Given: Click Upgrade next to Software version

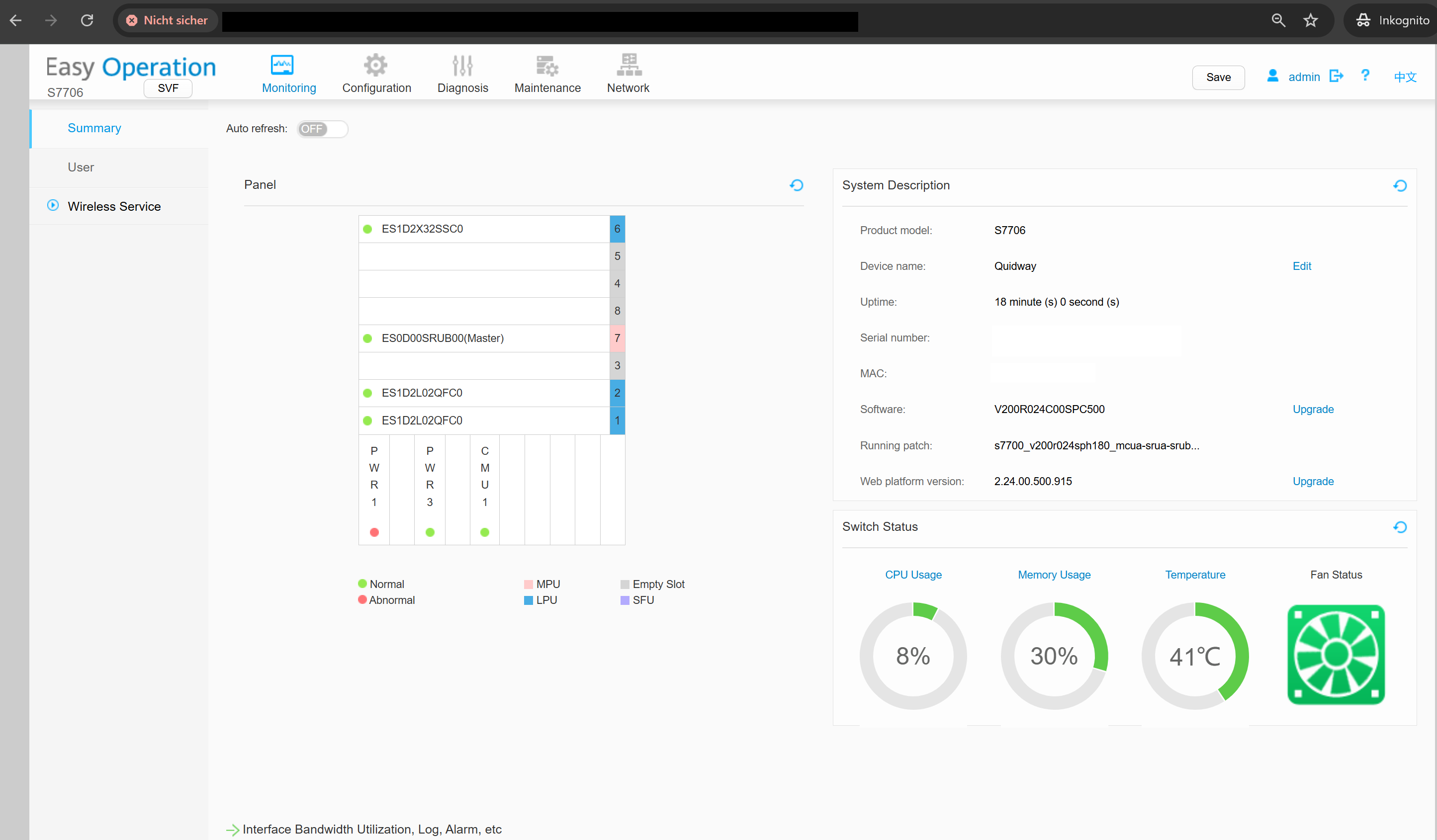Looking at the screenshot, I should [x=1313, y=409].
